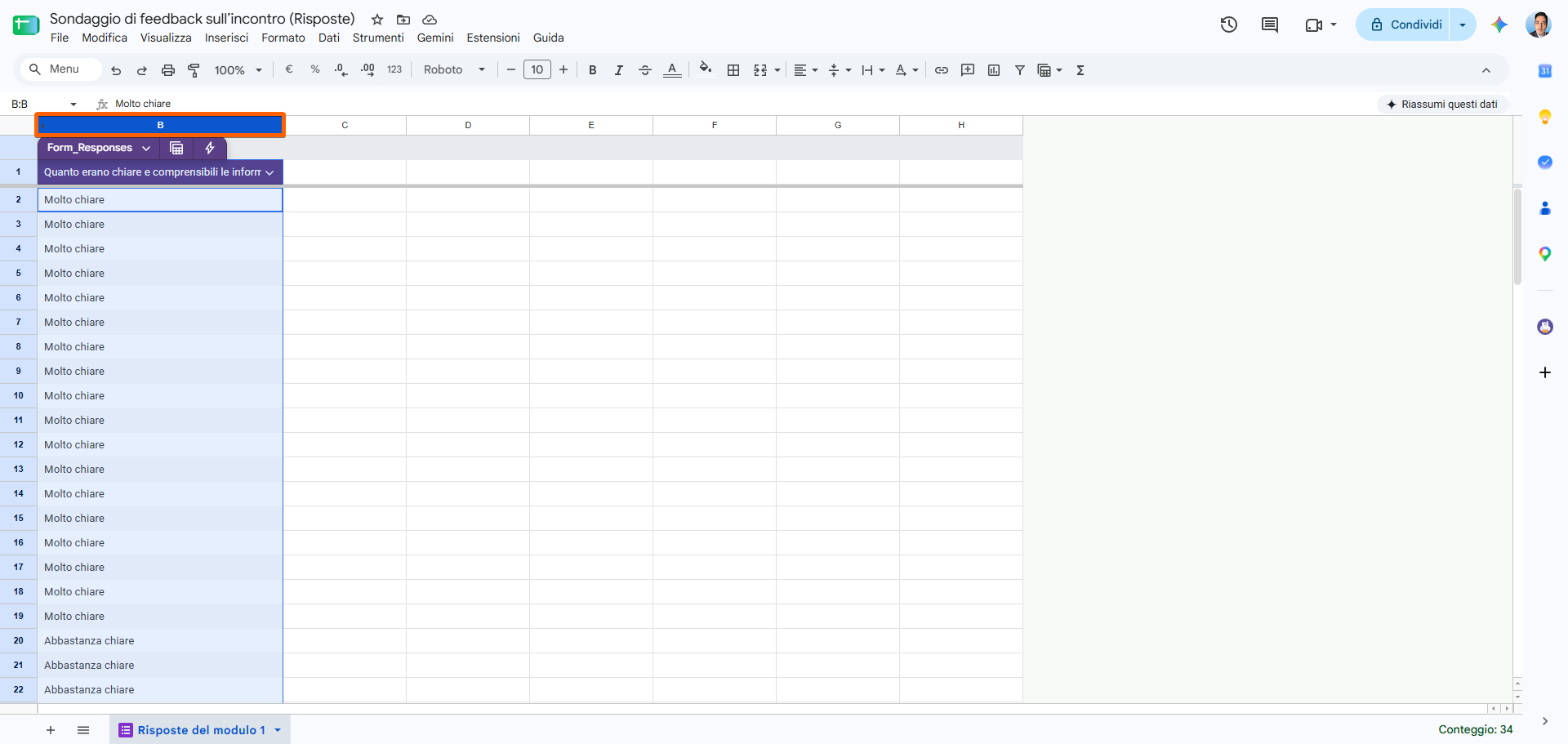This screenshot has width=1568, height=744.
Task: Click the name box showing B:B
Action: (42, 104)
